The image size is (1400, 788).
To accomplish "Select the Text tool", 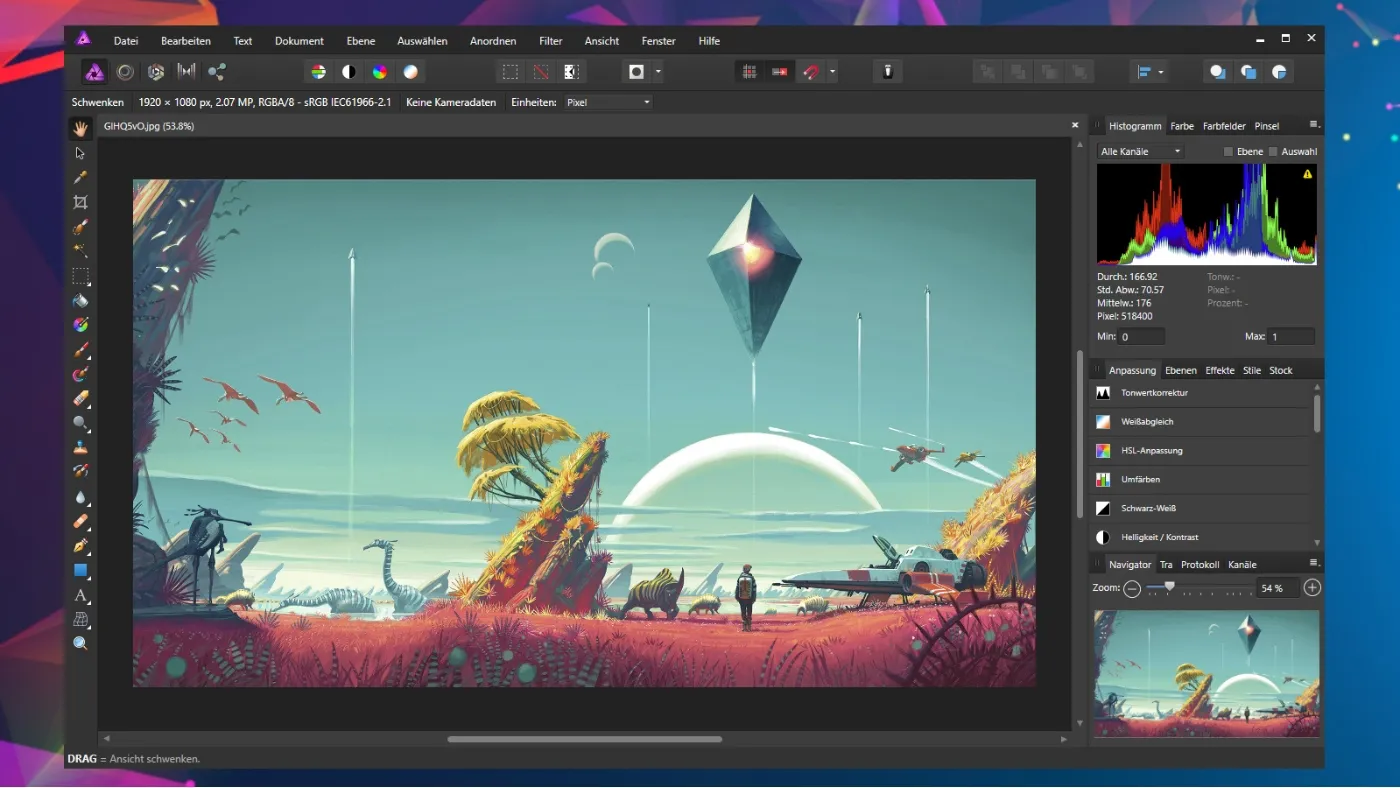I will tap(80, 595).
